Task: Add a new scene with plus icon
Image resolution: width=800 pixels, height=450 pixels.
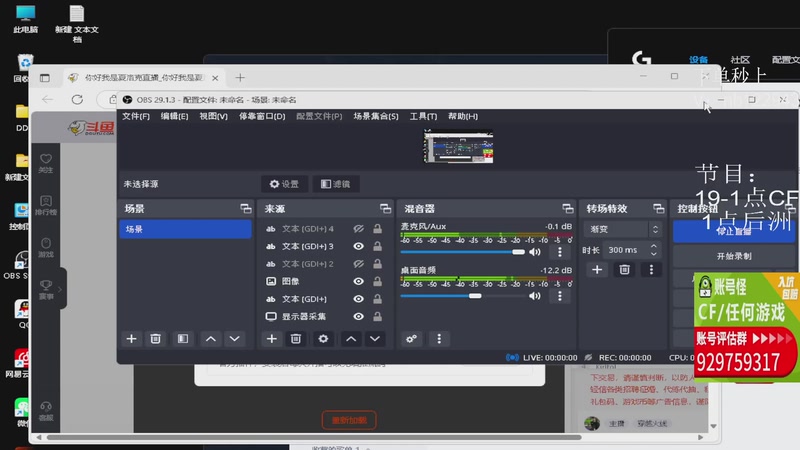Action: tap(131, 339)
